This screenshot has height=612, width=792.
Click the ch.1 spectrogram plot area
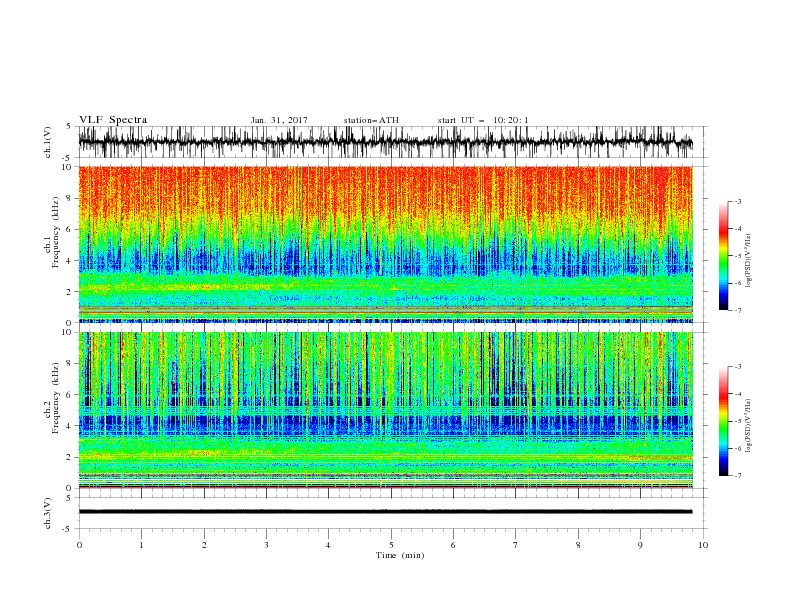pos(385,244)
